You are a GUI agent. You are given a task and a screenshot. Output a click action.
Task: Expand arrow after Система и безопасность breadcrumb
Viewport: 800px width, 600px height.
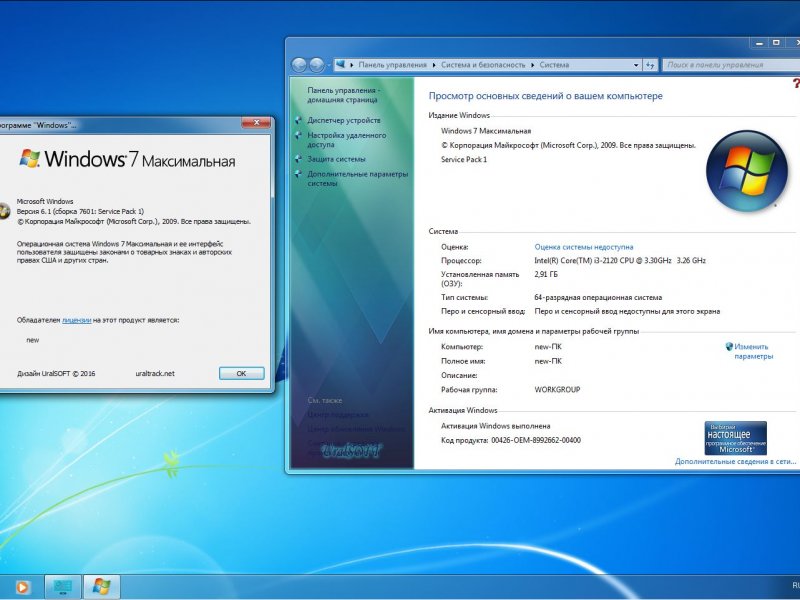pyautogui.click(x=533, y=65)
